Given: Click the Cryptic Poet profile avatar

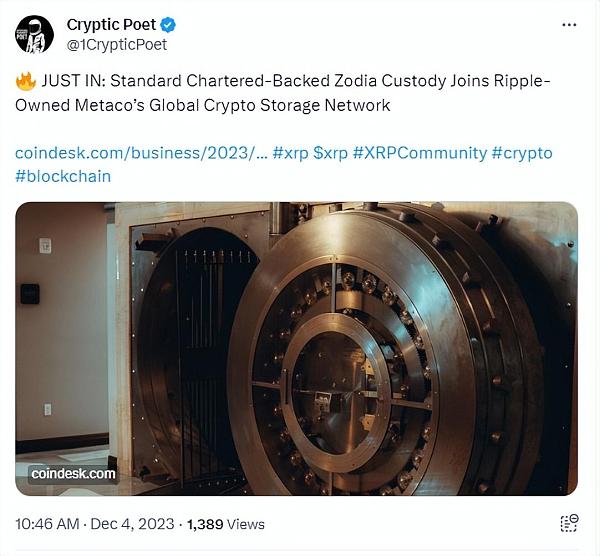Looking at the screenshot, I should (x=34, y=34).
